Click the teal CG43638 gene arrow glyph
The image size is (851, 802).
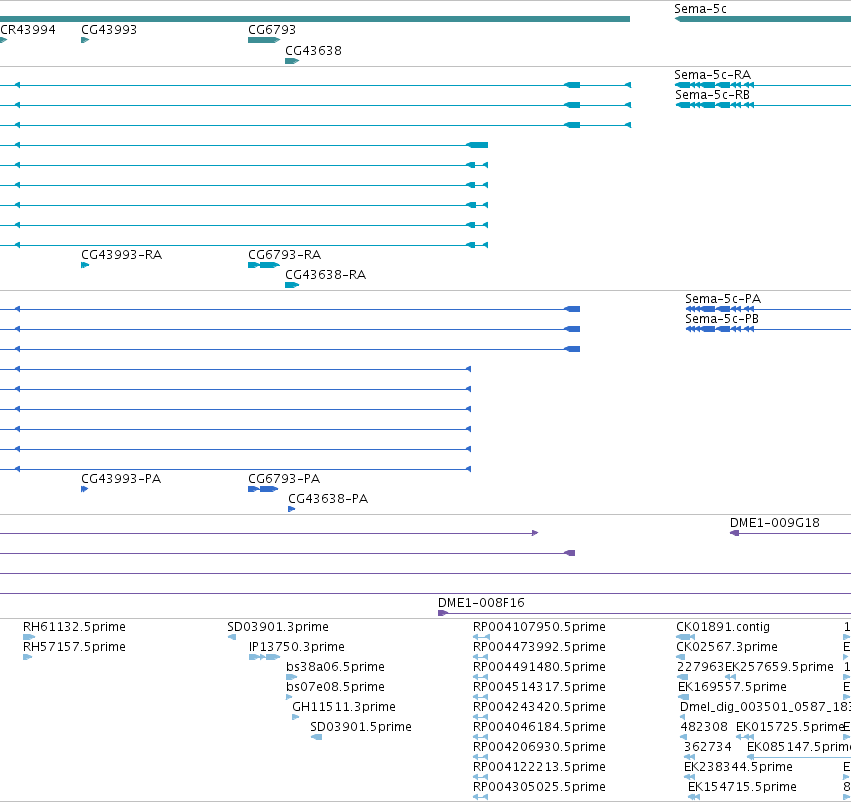[x=292, y=61]
